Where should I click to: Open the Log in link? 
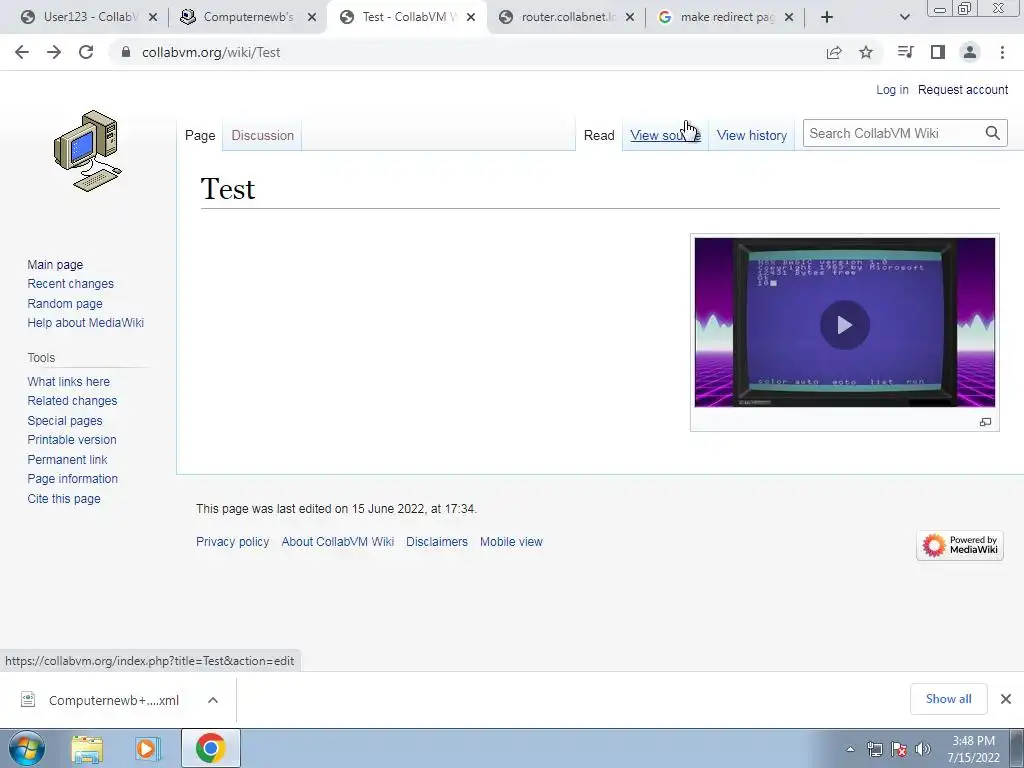(892, 89)
